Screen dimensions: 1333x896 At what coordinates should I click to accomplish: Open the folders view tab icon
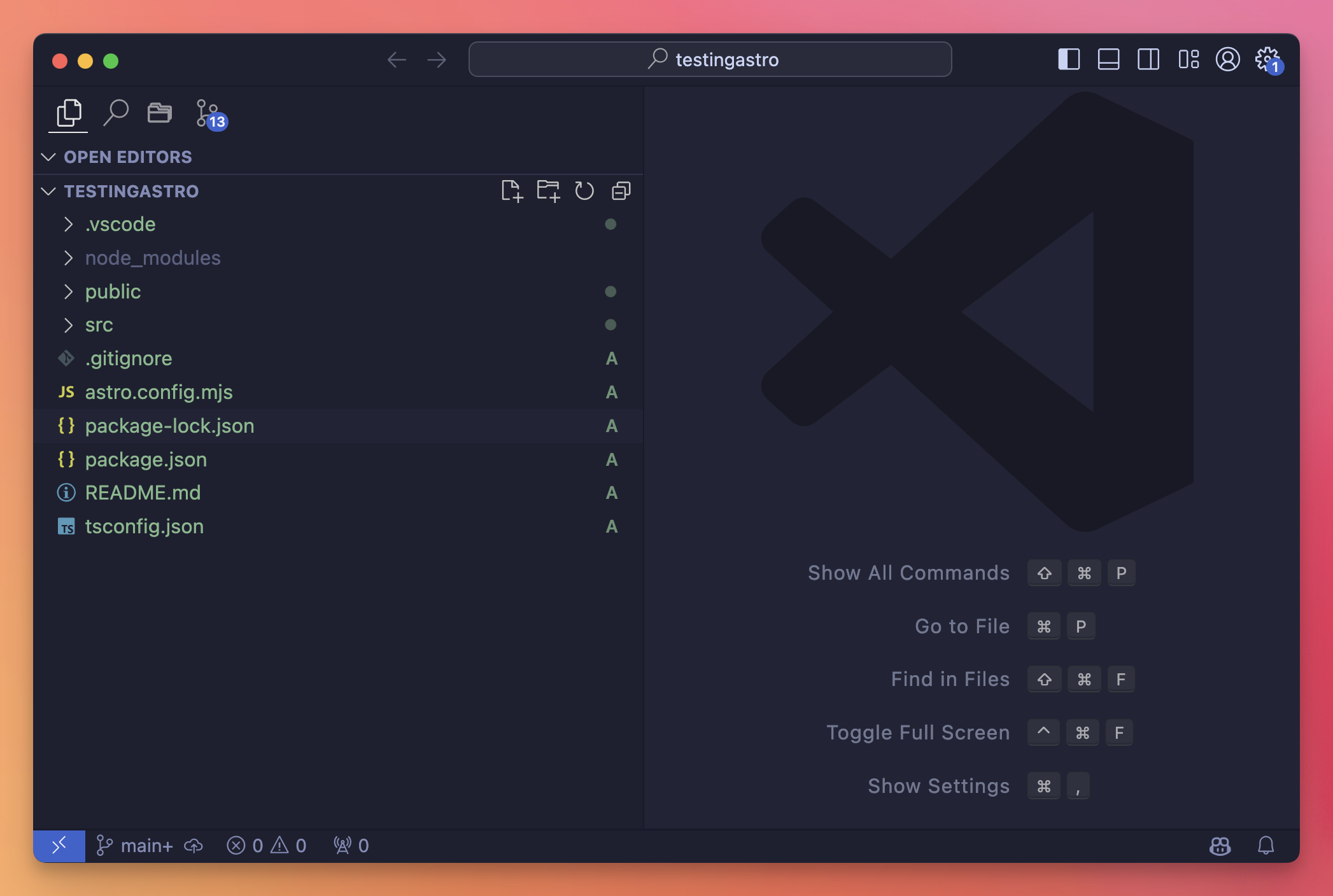(159, 113)
